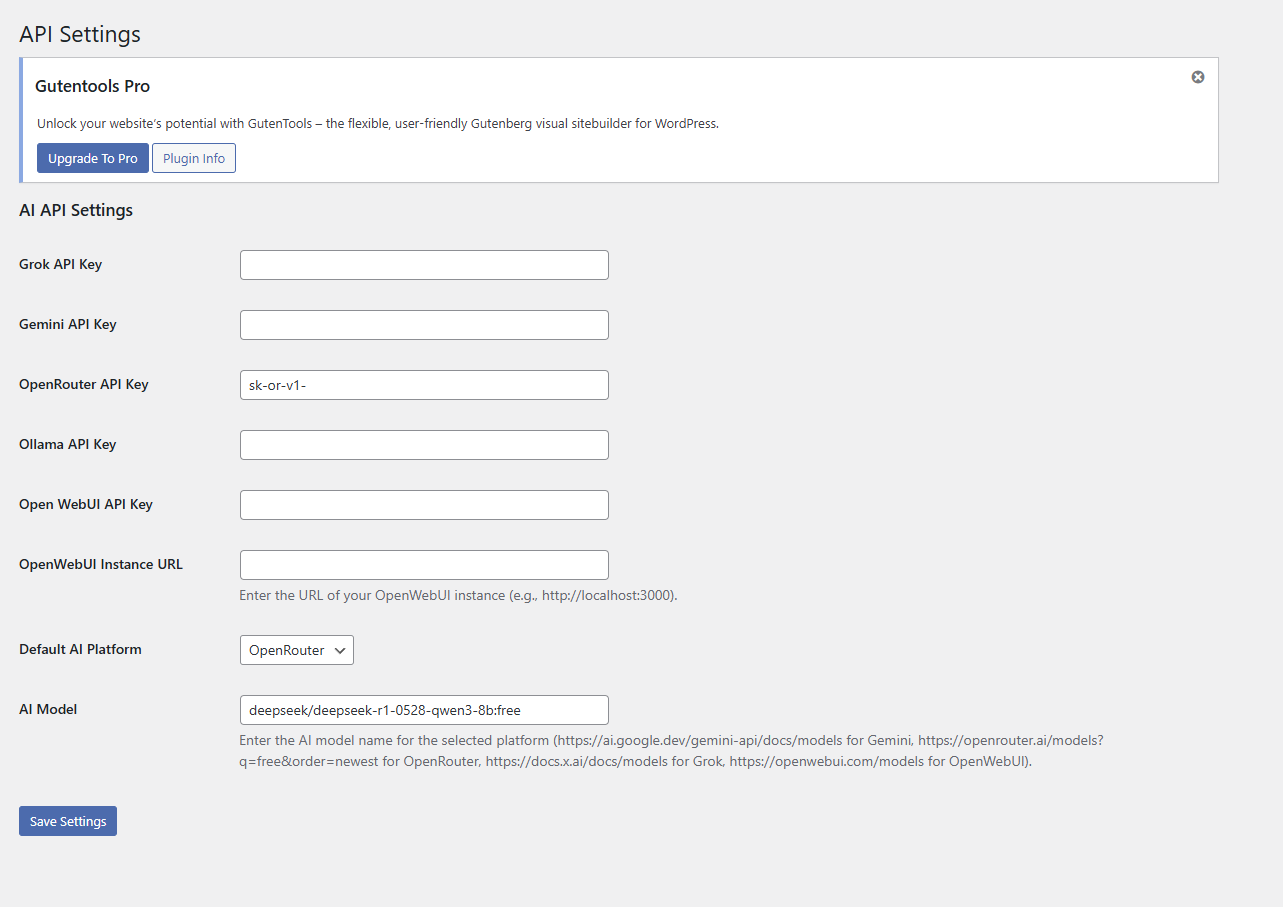Click the Upgrade To Pro button

(93, 158)
